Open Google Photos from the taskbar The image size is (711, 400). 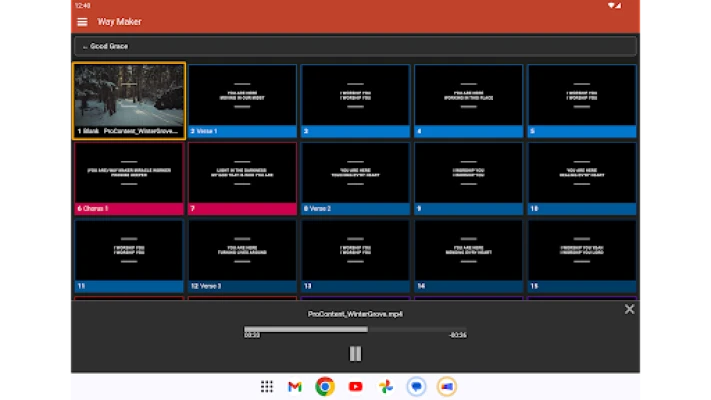click(386, 386)
